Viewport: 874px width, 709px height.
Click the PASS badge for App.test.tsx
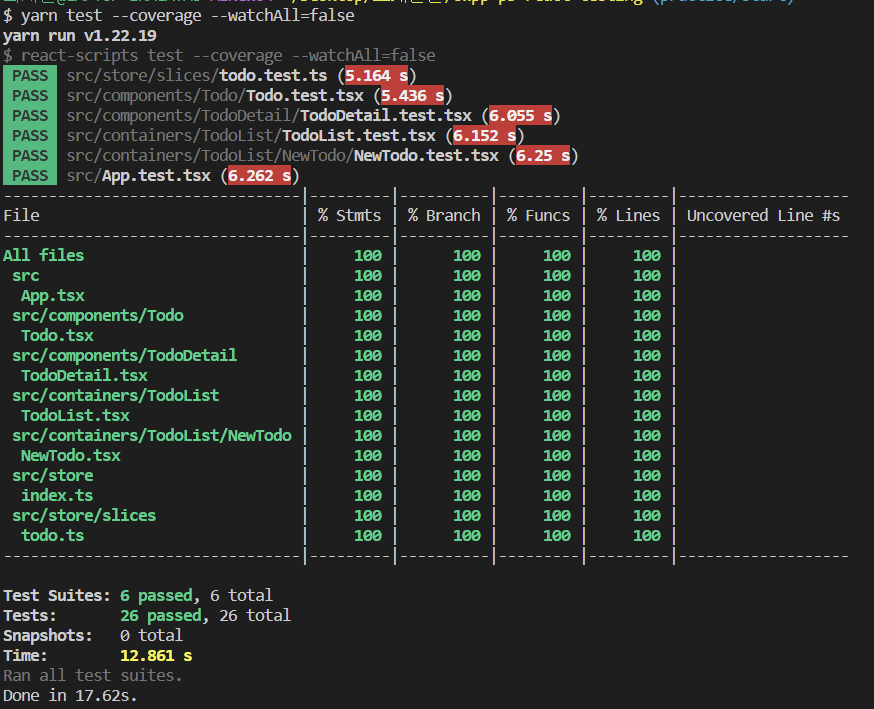30,176
